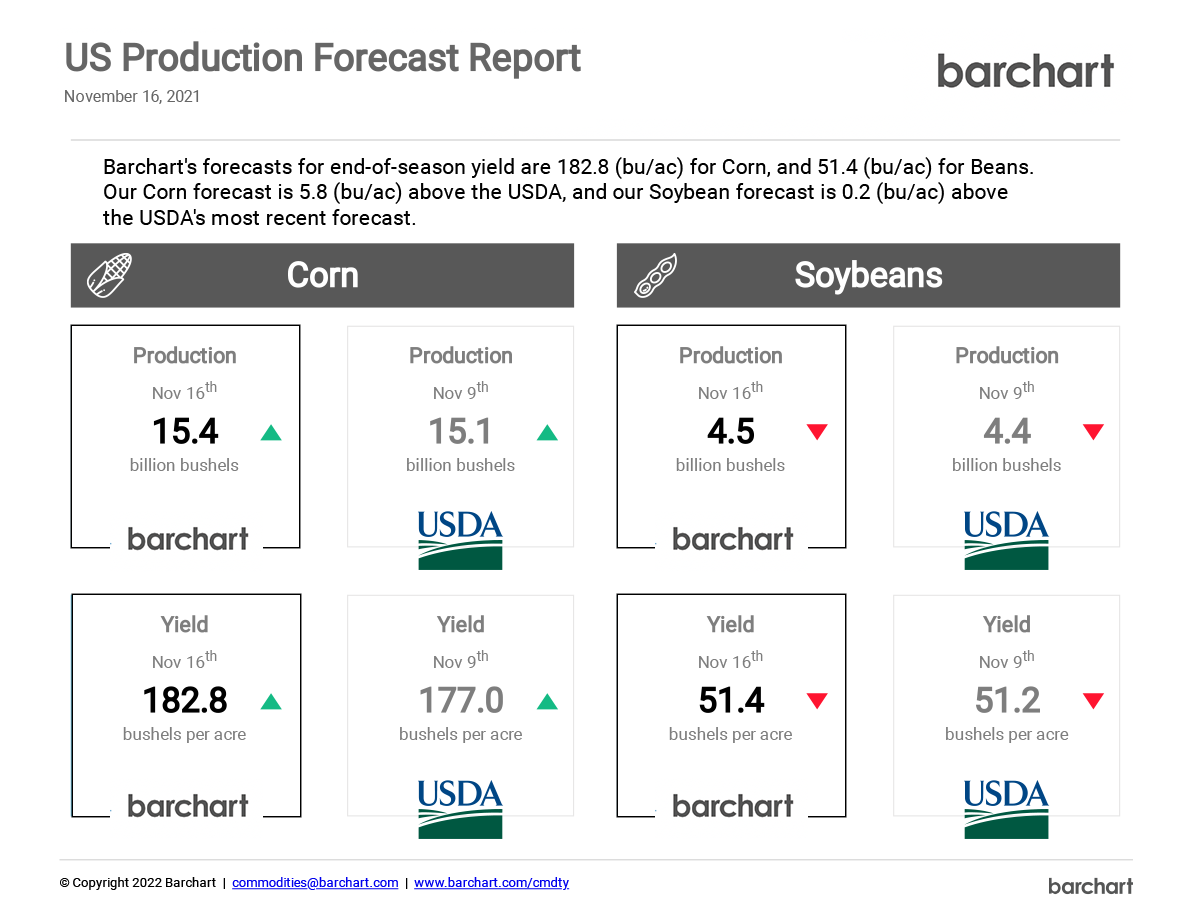The height and width of the screenshot is (921, 1194).
Task: Click the USDA logo under soybean yield
Action: point(1006,809)
